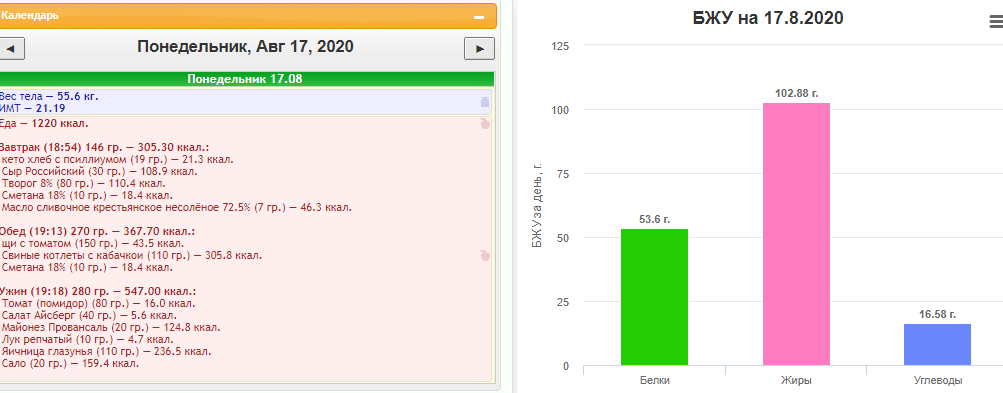This screenshot has height=393, width=1003.
Task: Click the 102.88 г. bar label
Action: pos(796,93)
